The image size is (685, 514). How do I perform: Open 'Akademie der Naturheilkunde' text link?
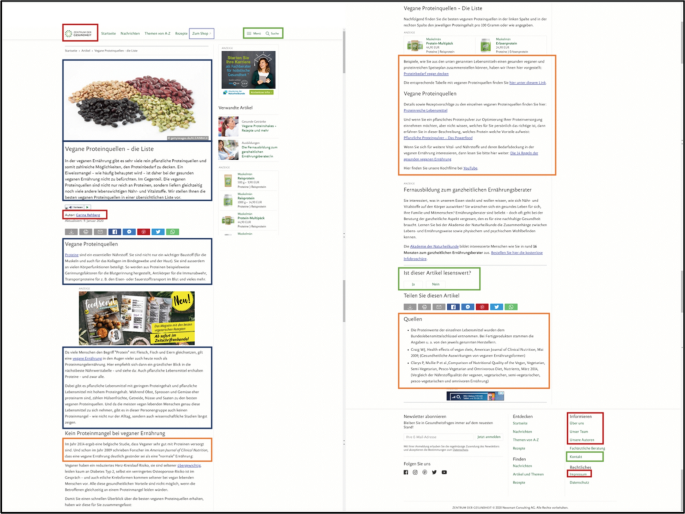434,246
